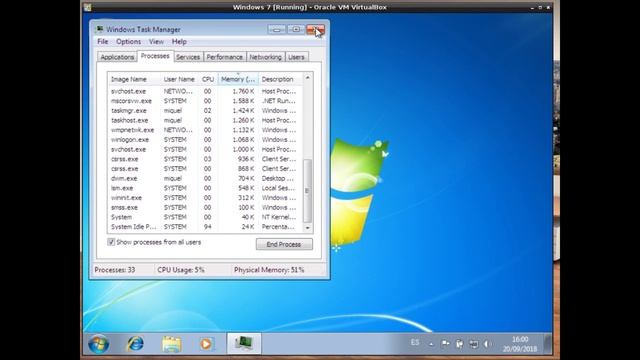Maximize the Task Manager window
The image size is (640, 360).
[296, 29]
